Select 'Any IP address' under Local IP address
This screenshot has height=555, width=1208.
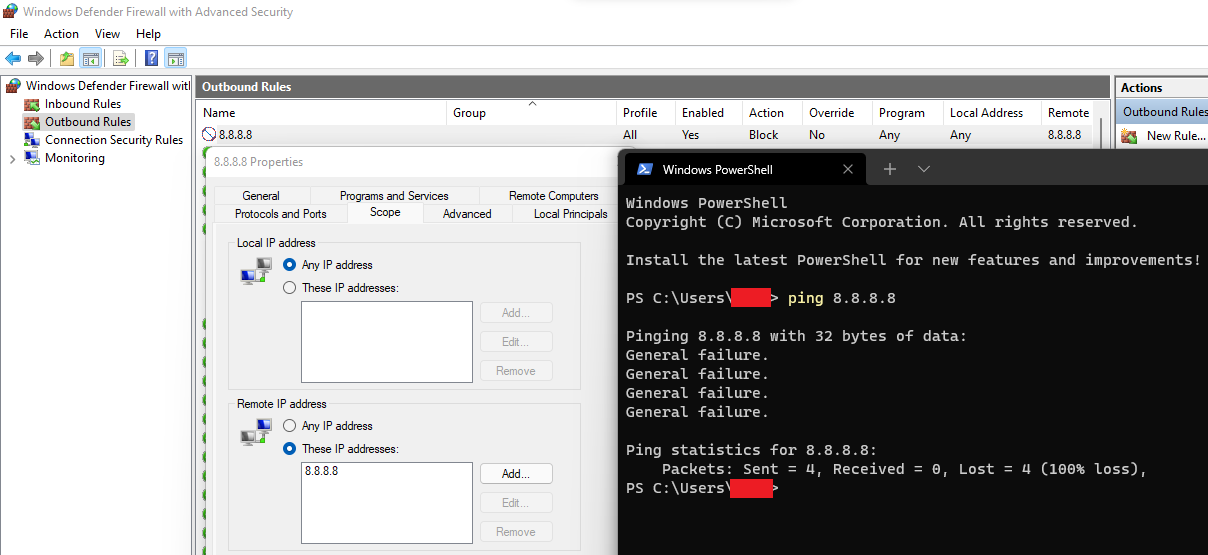(x=290, y=265)
